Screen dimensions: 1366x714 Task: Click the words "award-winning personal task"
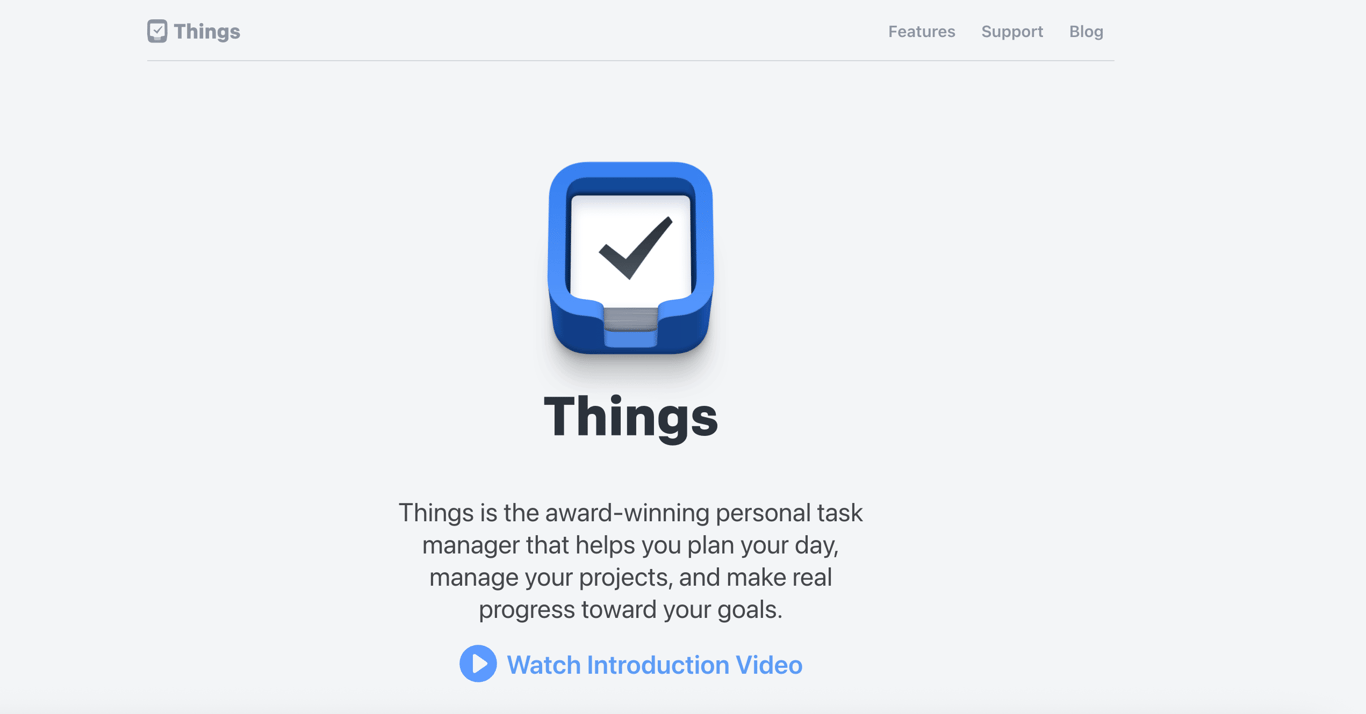[x=703, y=513]
